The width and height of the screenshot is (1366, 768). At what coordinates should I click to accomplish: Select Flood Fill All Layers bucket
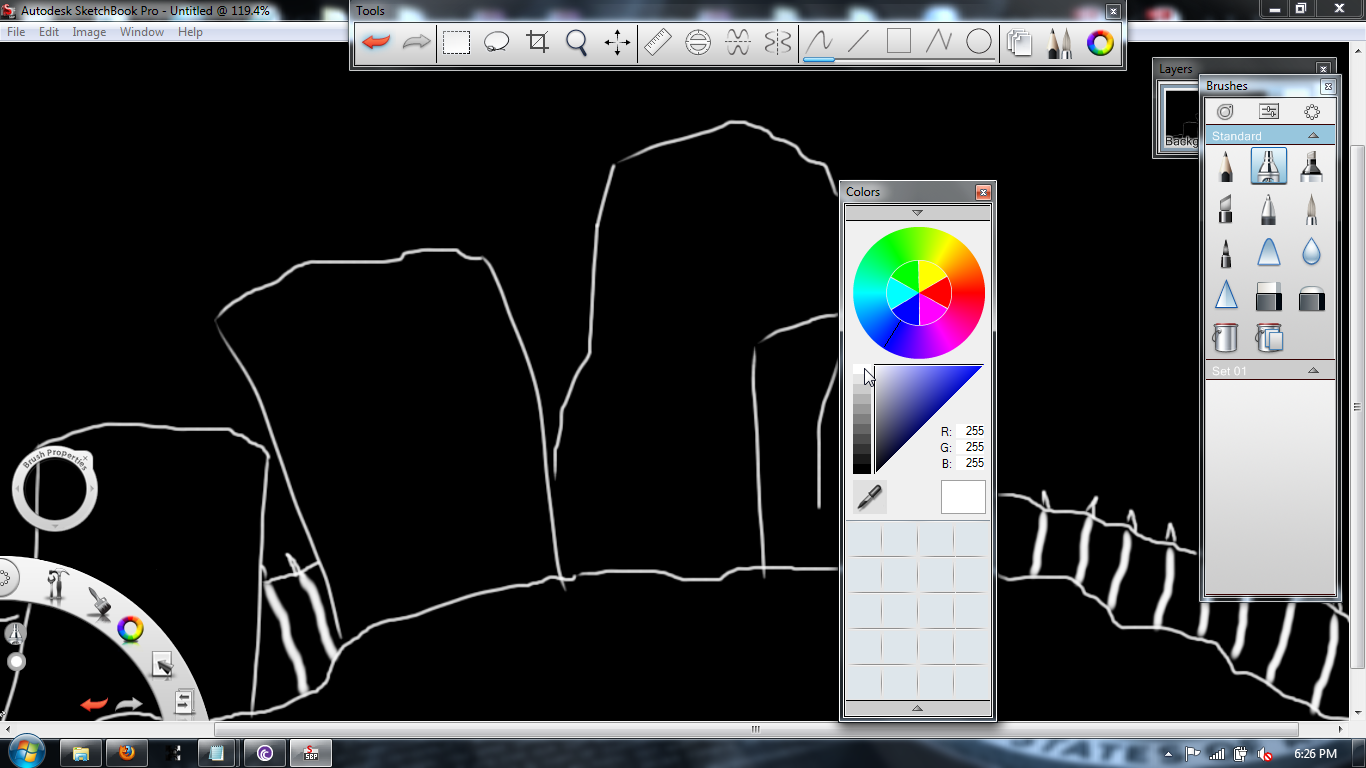1269,337
